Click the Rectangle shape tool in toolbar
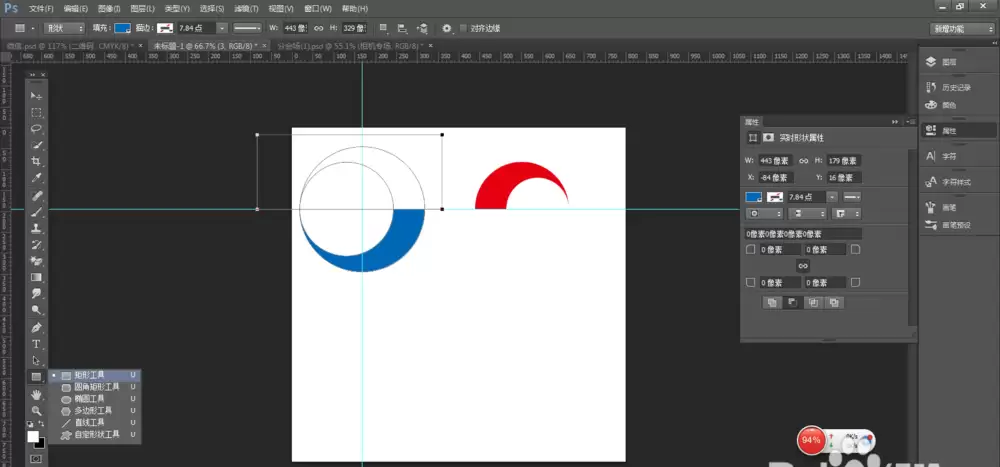Screen dimensions: 1000x467 (36, 377)
